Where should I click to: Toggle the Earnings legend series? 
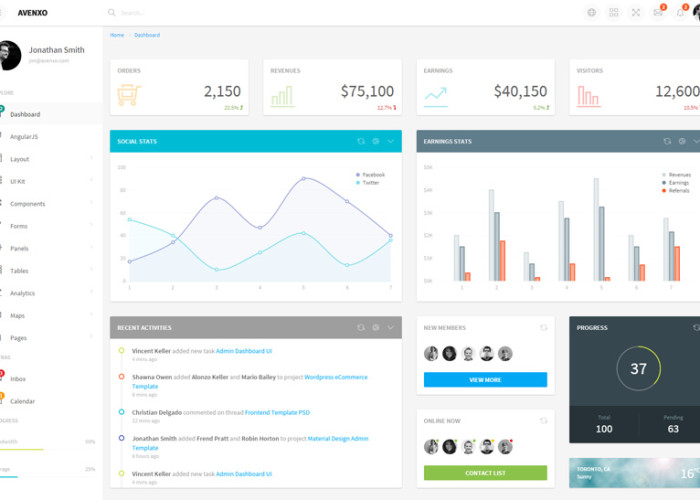coord(675,183)
